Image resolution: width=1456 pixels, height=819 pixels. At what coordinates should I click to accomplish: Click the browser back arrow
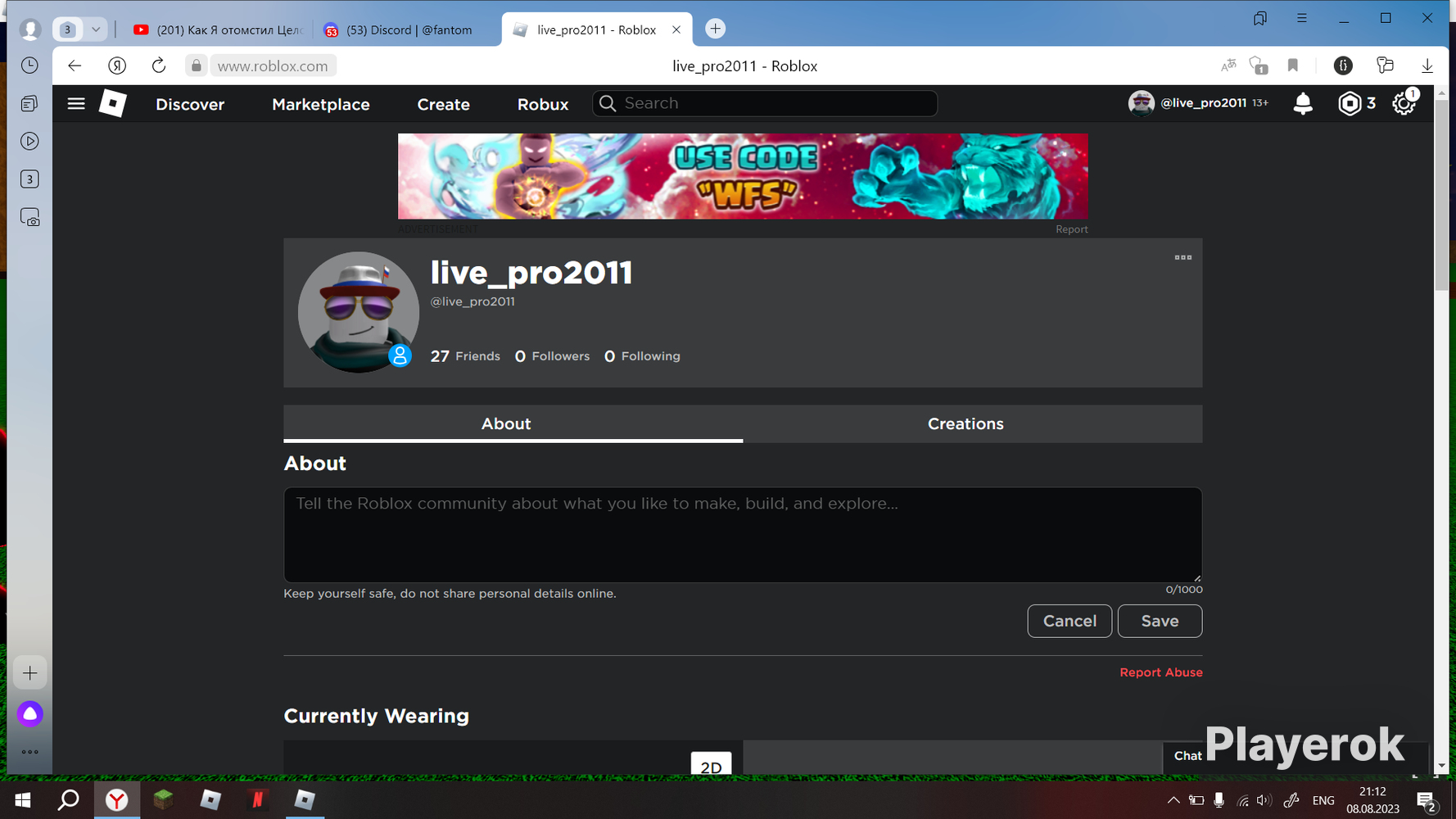[x=75, y=66]
